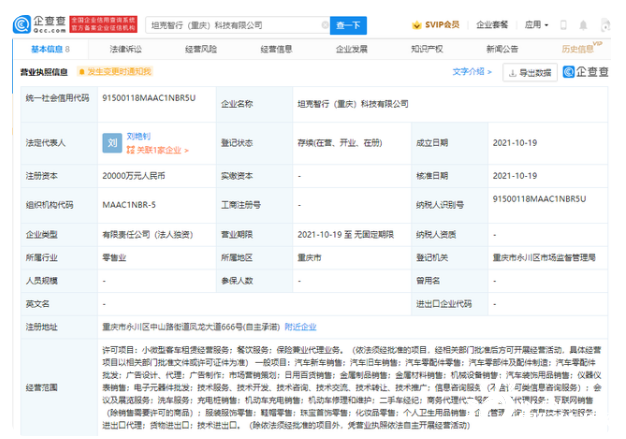
Task: Click the company name cell 坦克智行（重庆）科技有限公司
Action: (353, 104)
